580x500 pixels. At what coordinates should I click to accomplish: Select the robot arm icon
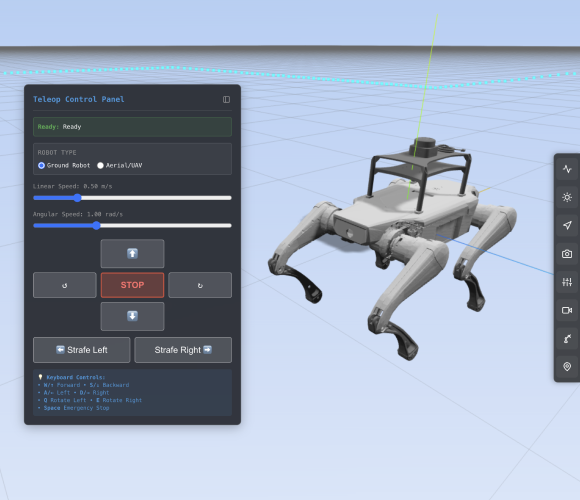pyautogui.click(x=567, y=338)
